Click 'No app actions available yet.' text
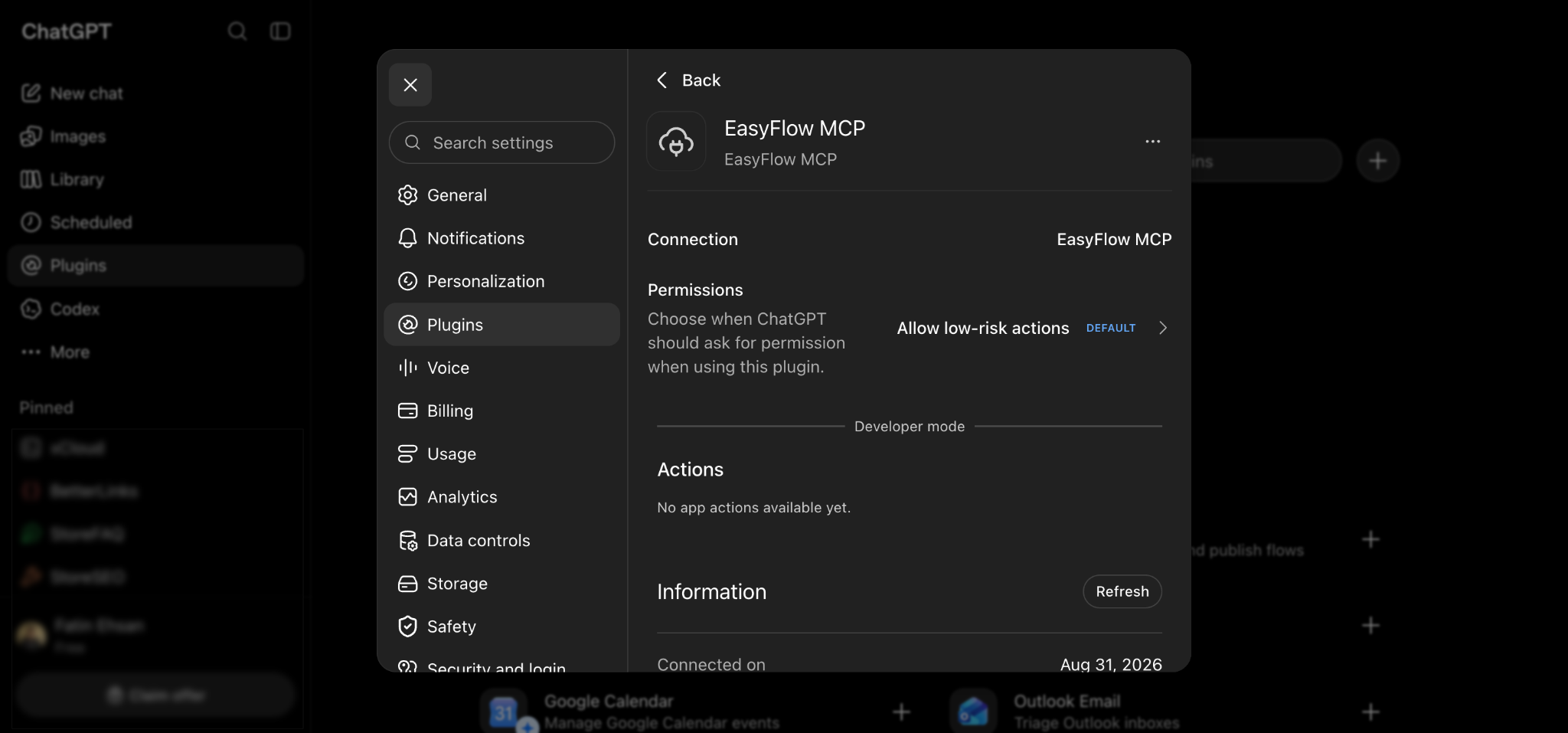Screen dimensions: 1568x733 [x=753, y=508]
